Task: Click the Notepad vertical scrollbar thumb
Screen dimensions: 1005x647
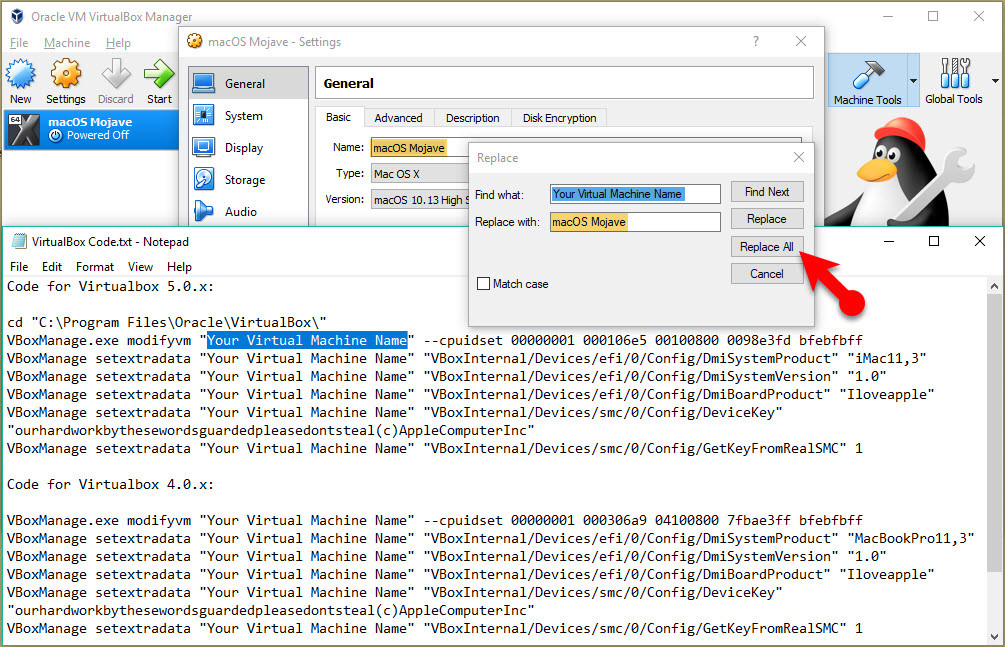Action: 994,433
